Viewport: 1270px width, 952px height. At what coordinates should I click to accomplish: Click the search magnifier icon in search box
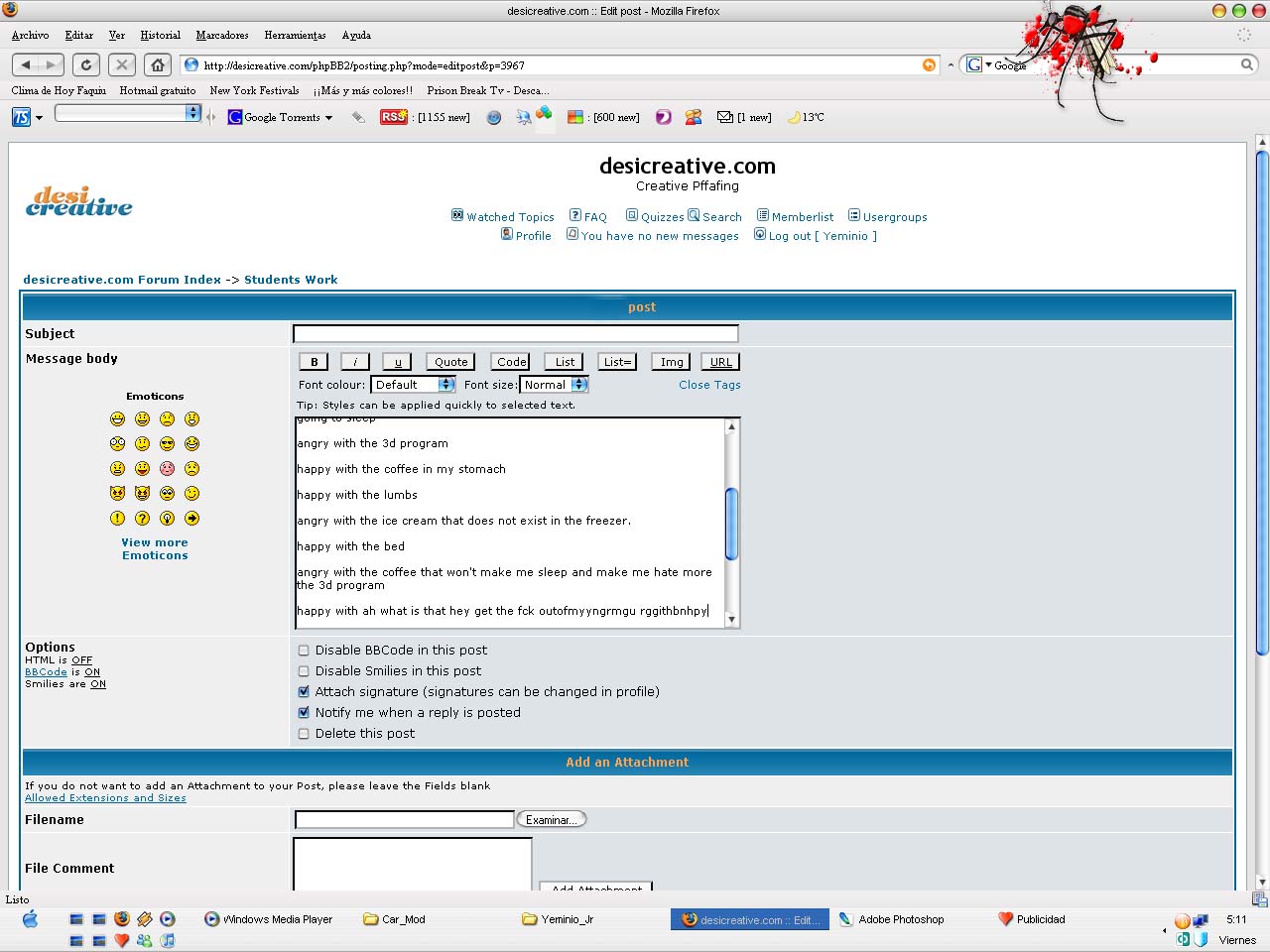click(1247, 64)
